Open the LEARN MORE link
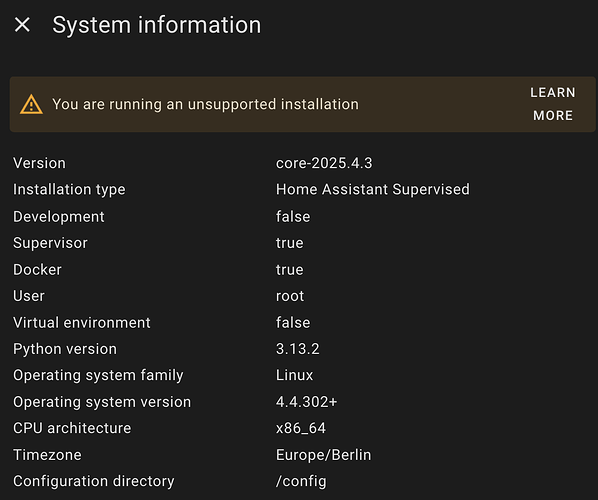The width and height of the screenshot is (598, 500). pyautogui.click(x=553, y=104)
